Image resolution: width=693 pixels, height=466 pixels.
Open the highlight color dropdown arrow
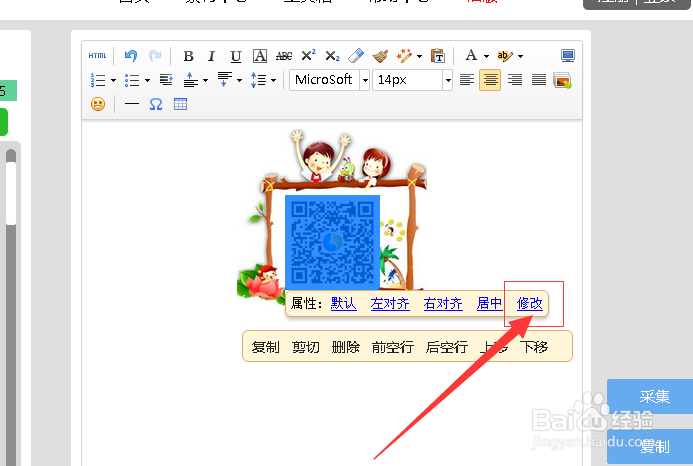(520, 56)
